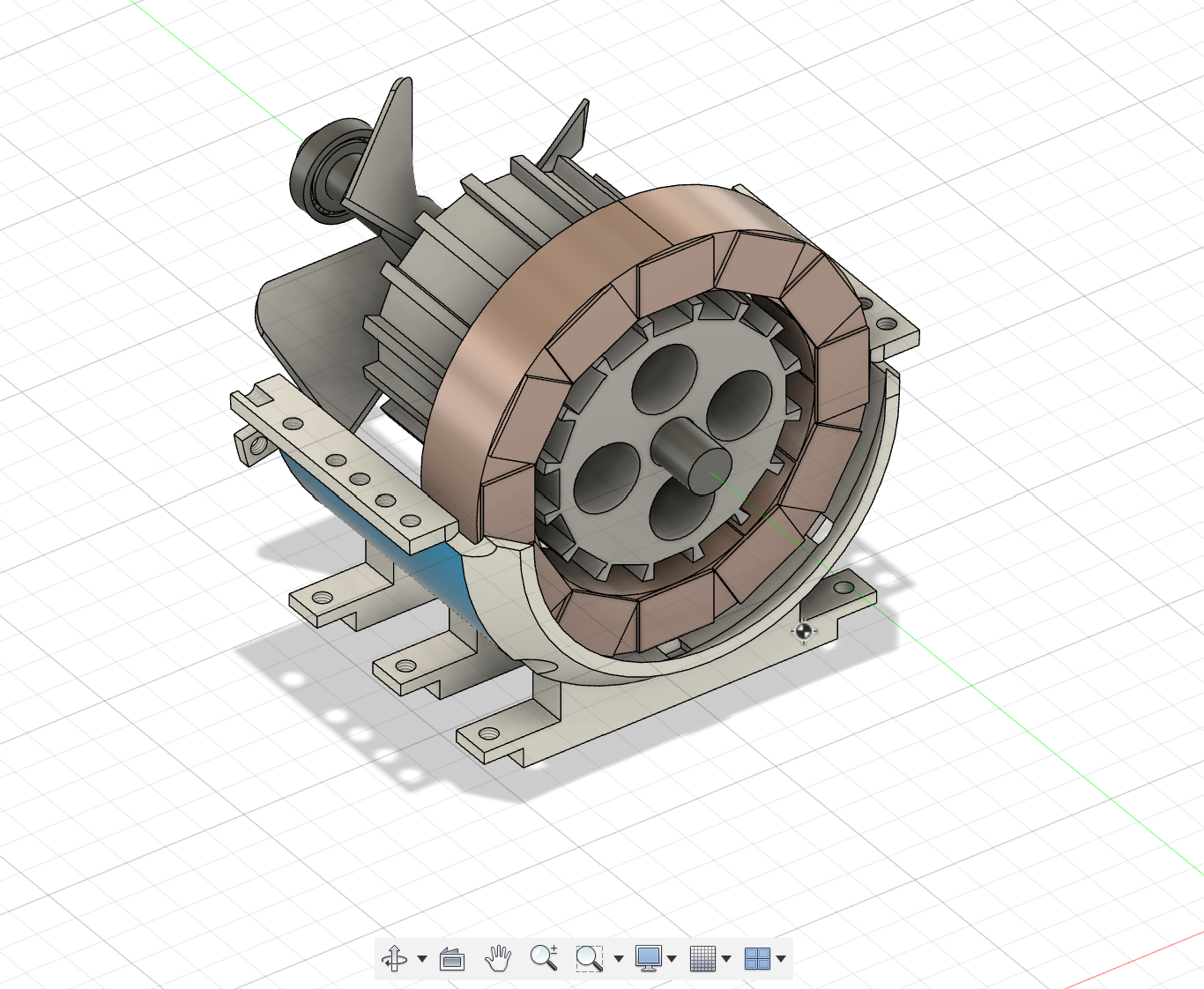Open the Orbit type dropdown arrow

pyautogui.click(x=422, y=959)
